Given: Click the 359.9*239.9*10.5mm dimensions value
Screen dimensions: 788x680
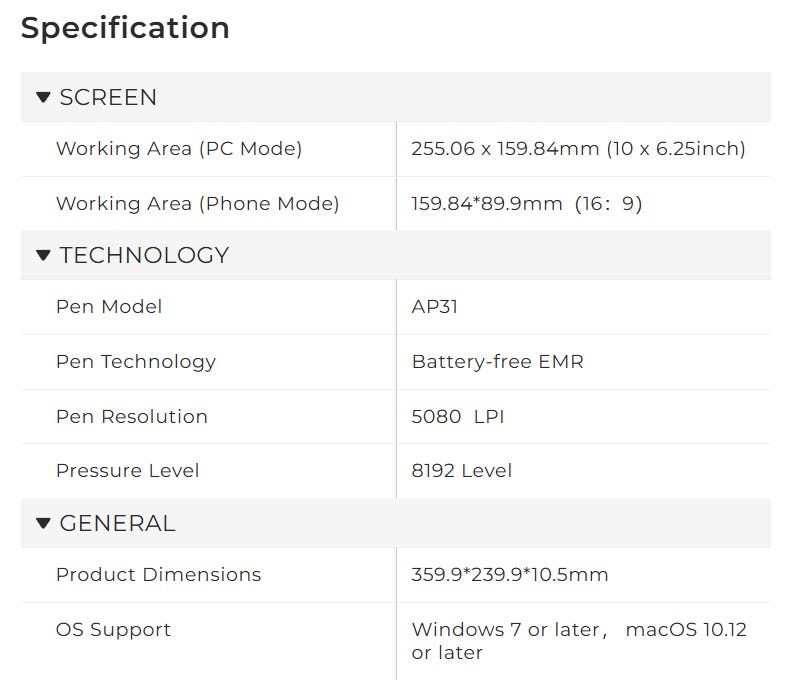Looking at the screenshot, I should (509, 575).
